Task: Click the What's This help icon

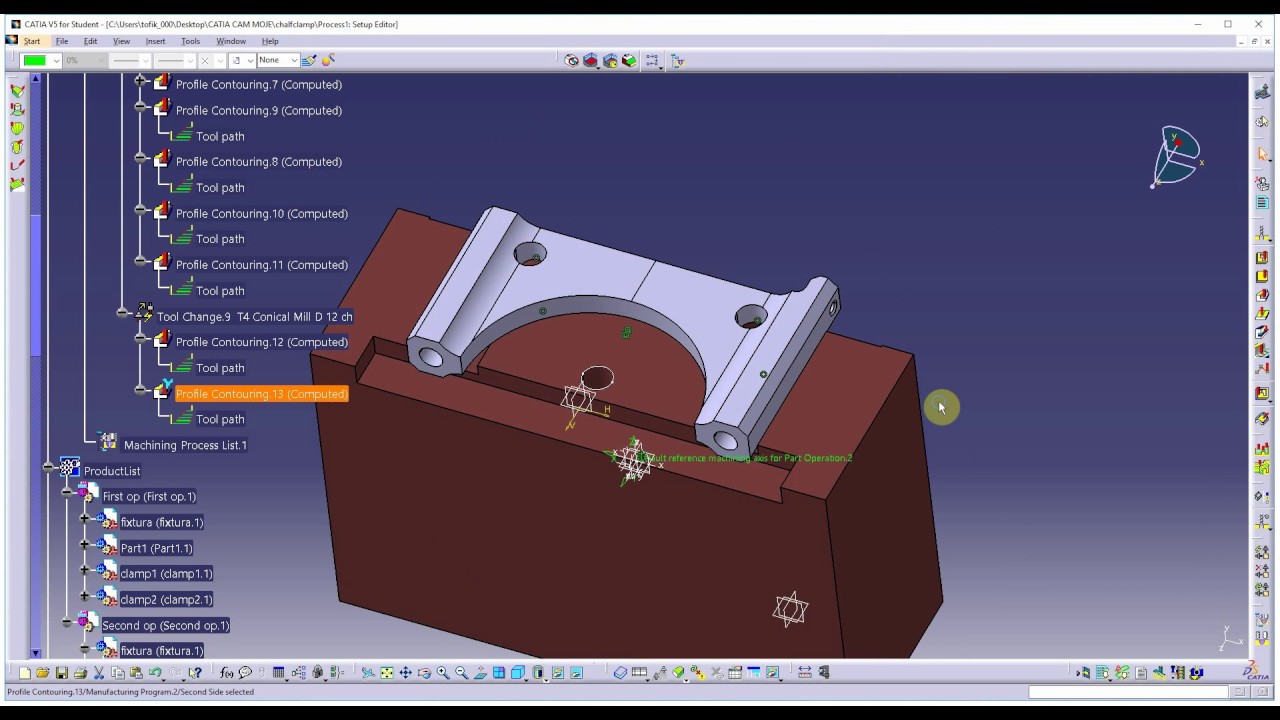Action: pos(195,673)
